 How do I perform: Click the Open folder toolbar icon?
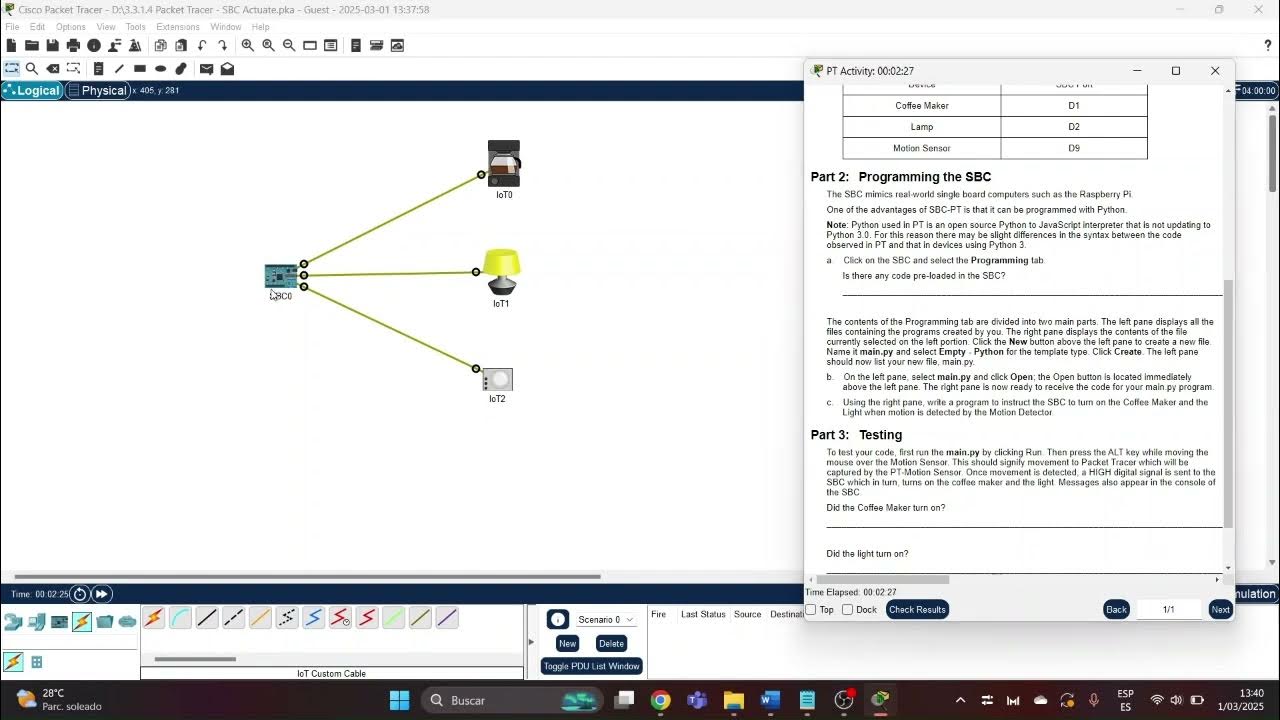click(31, 45)
